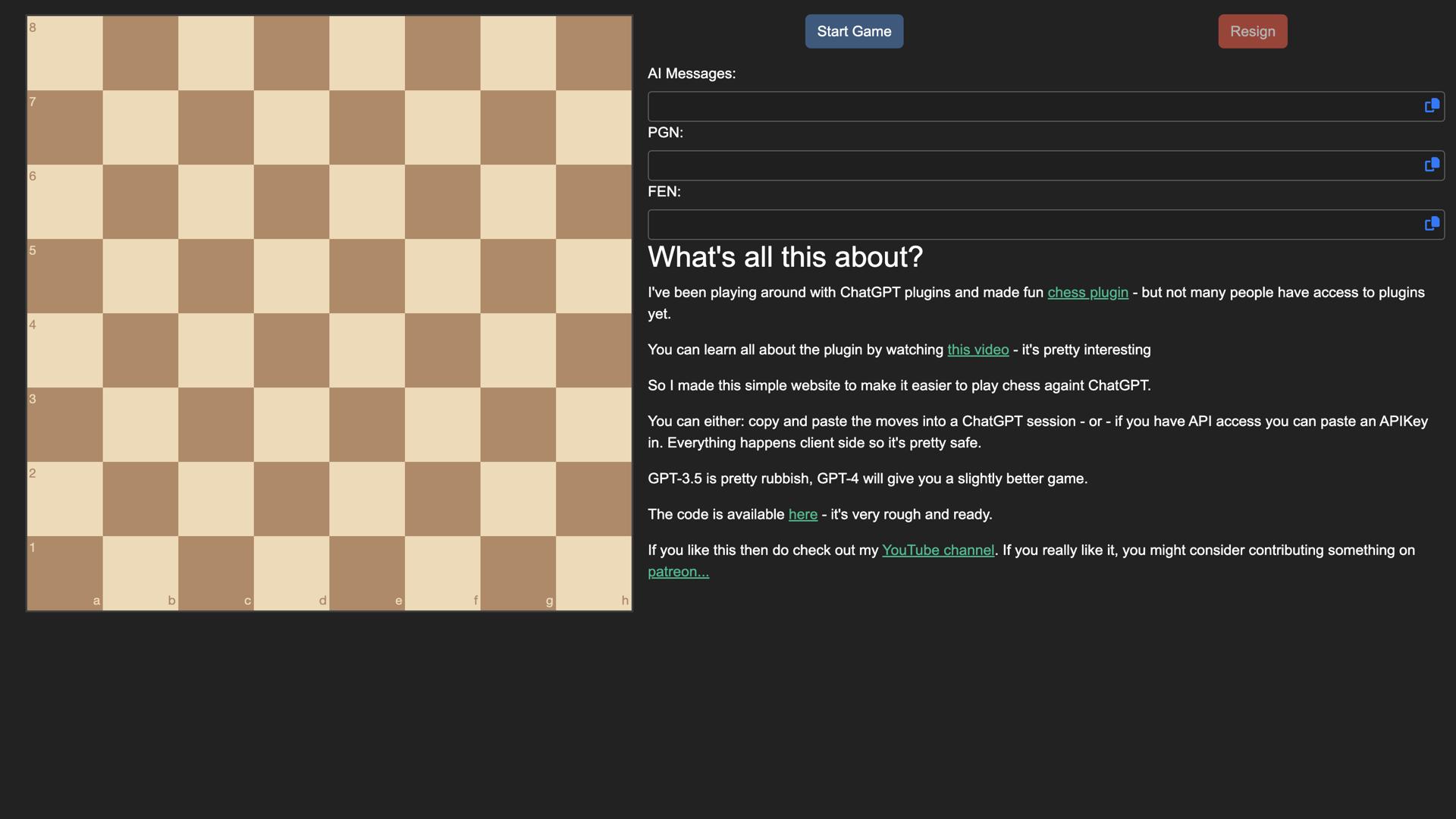Copy the PGN text

(x=1432, y=165)
